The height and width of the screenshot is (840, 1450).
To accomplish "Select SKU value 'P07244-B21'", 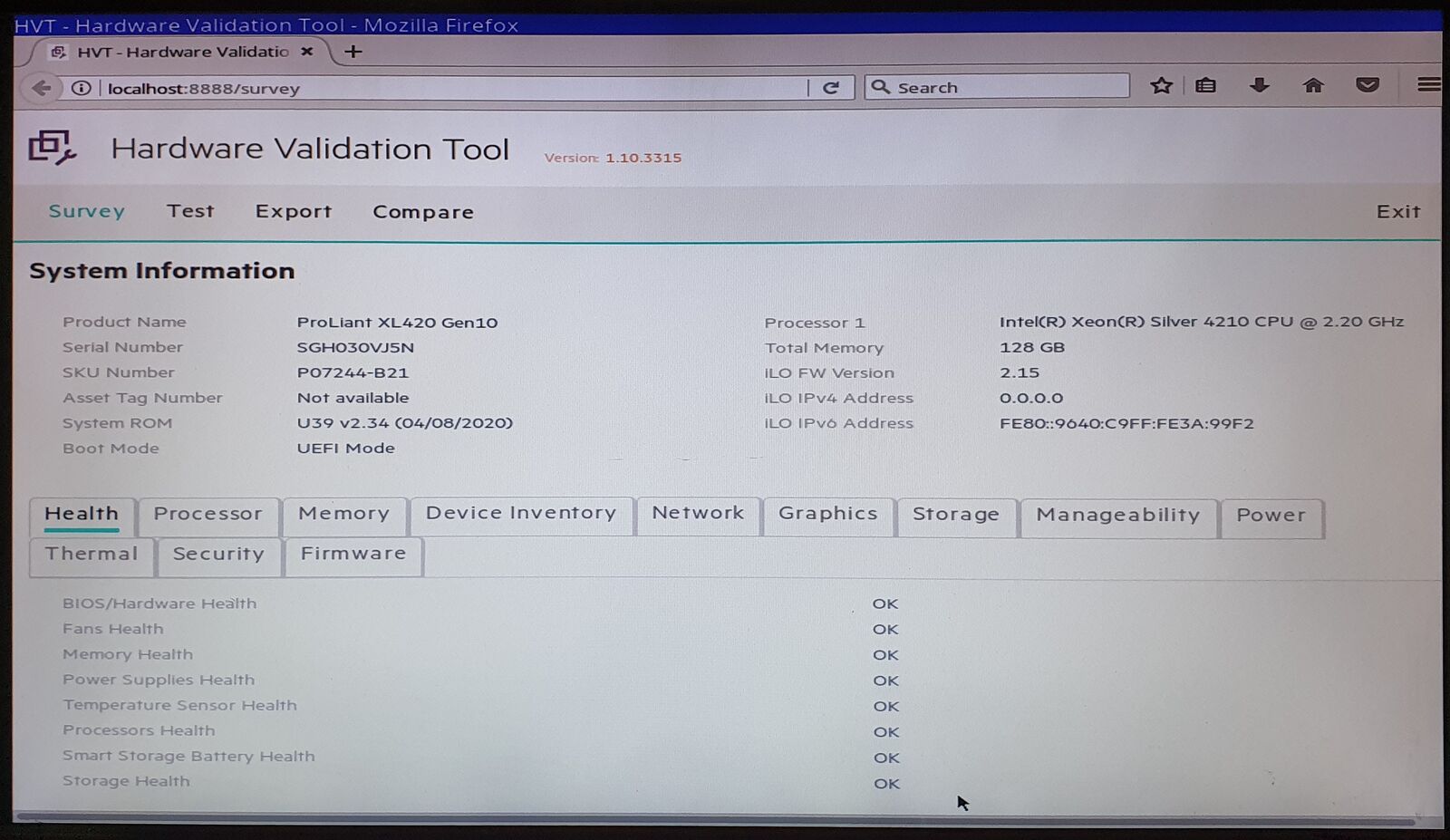I will (x=353, y=372).
